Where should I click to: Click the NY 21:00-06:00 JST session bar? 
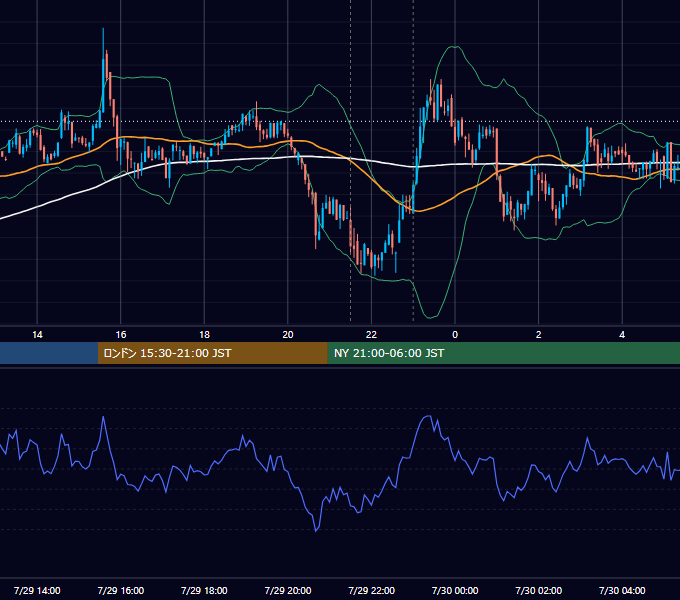[503, 353]
